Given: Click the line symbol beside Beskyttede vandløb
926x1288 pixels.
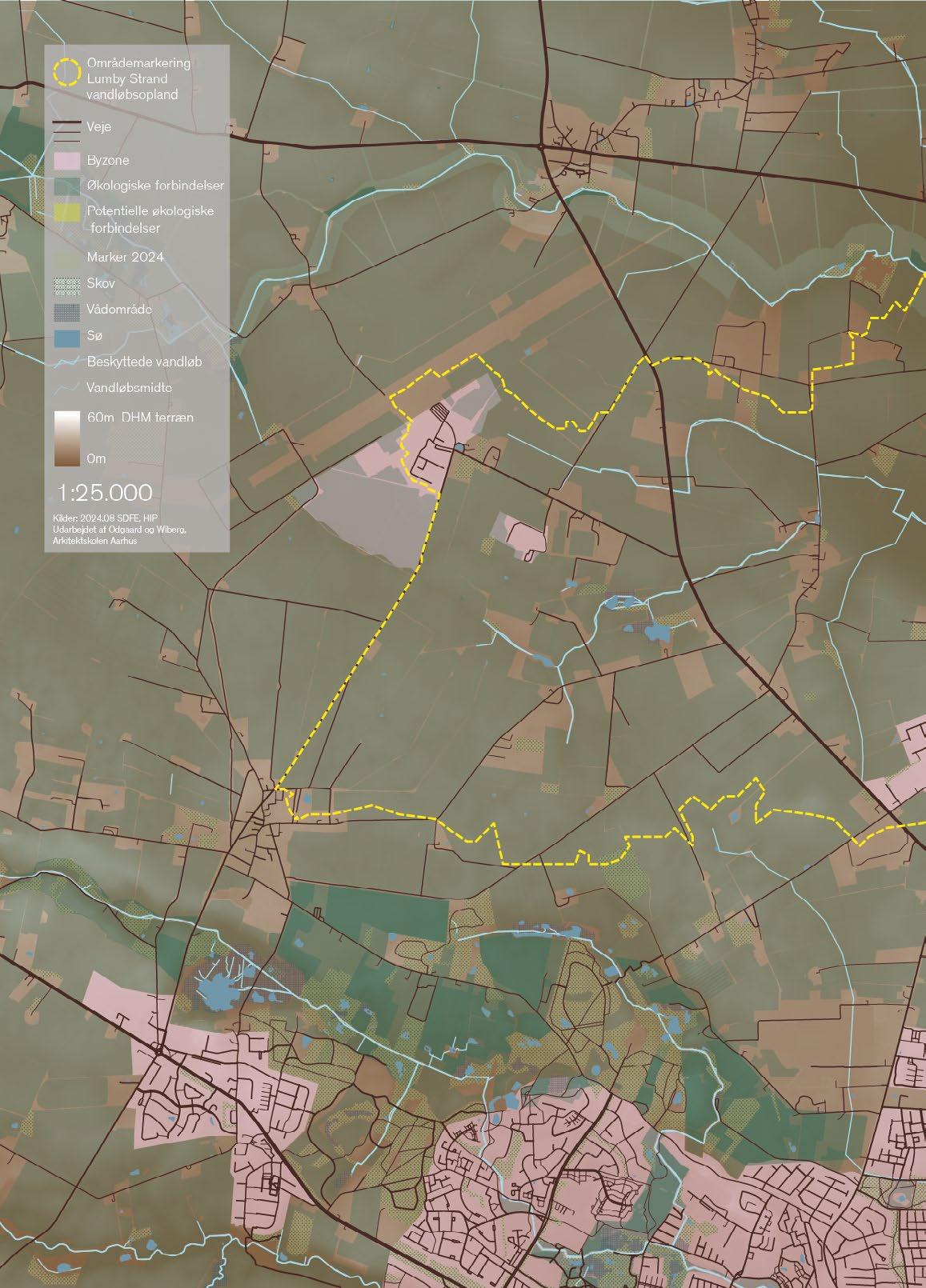Looking at the screenshot, I should click(68, 362).
